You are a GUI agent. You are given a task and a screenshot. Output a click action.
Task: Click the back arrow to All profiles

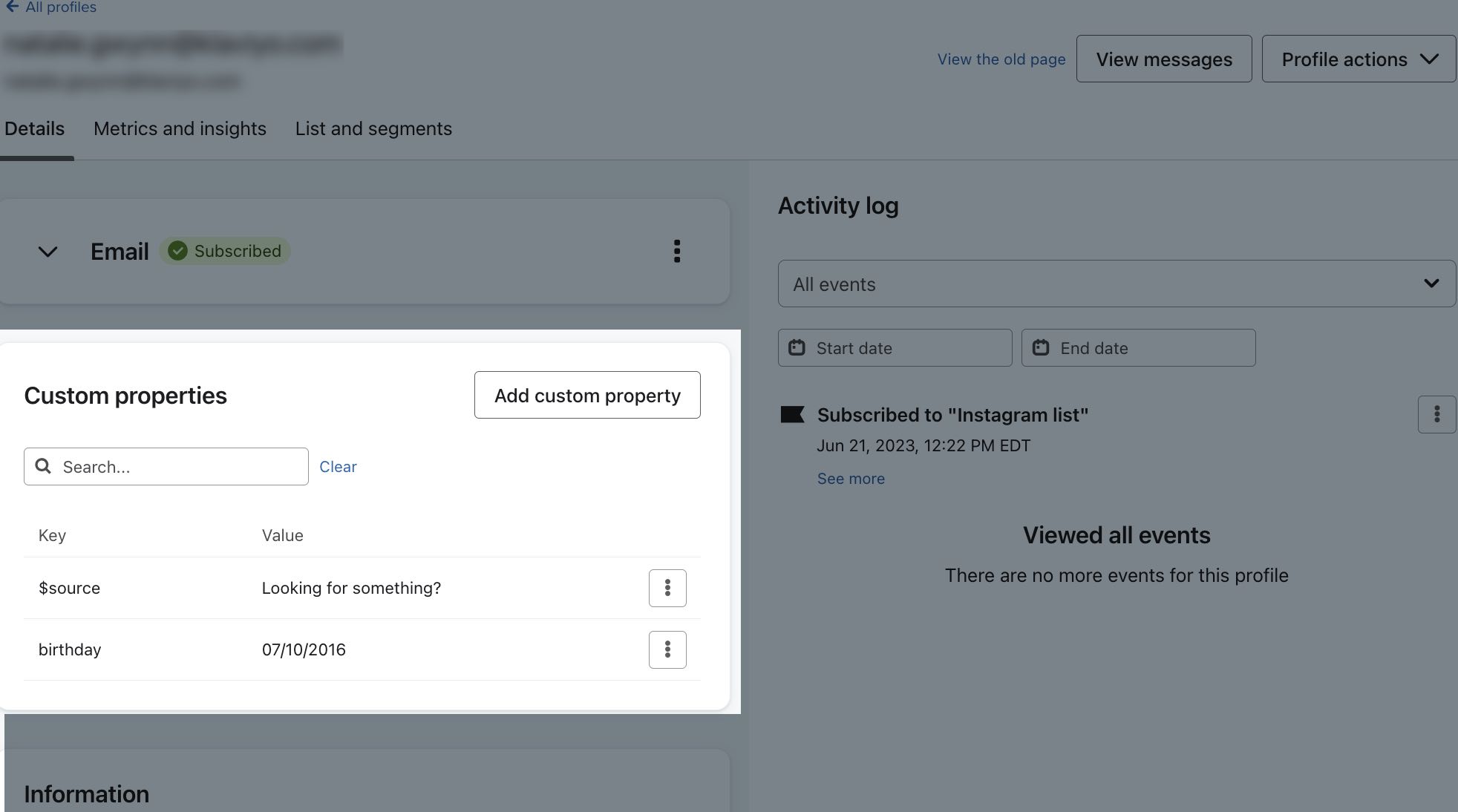click(11, 5)
